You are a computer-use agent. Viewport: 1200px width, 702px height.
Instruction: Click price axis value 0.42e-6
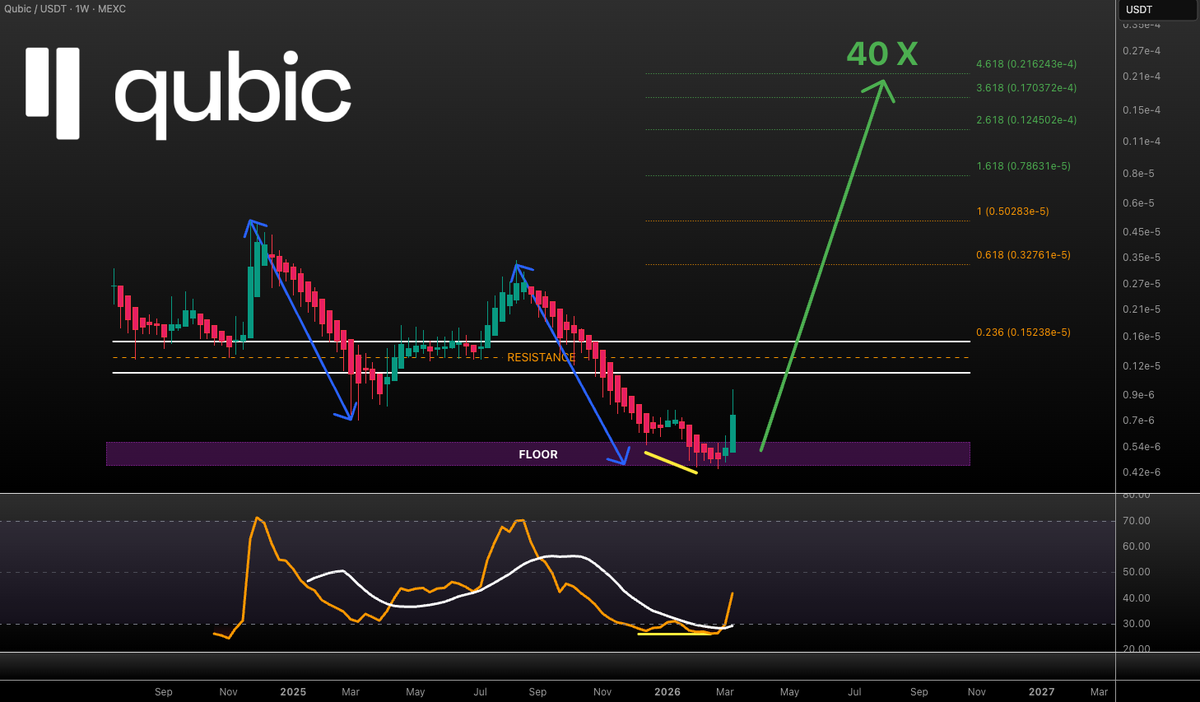click(x=1143, y=472)
